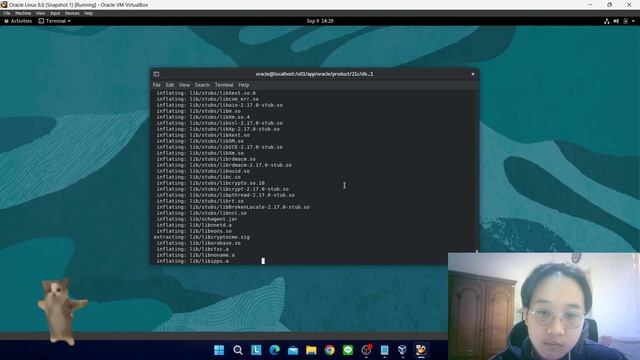Viewport: 640px width, 360px height.
Task: Open terminal Terminal menu
Action: (224, 85)
